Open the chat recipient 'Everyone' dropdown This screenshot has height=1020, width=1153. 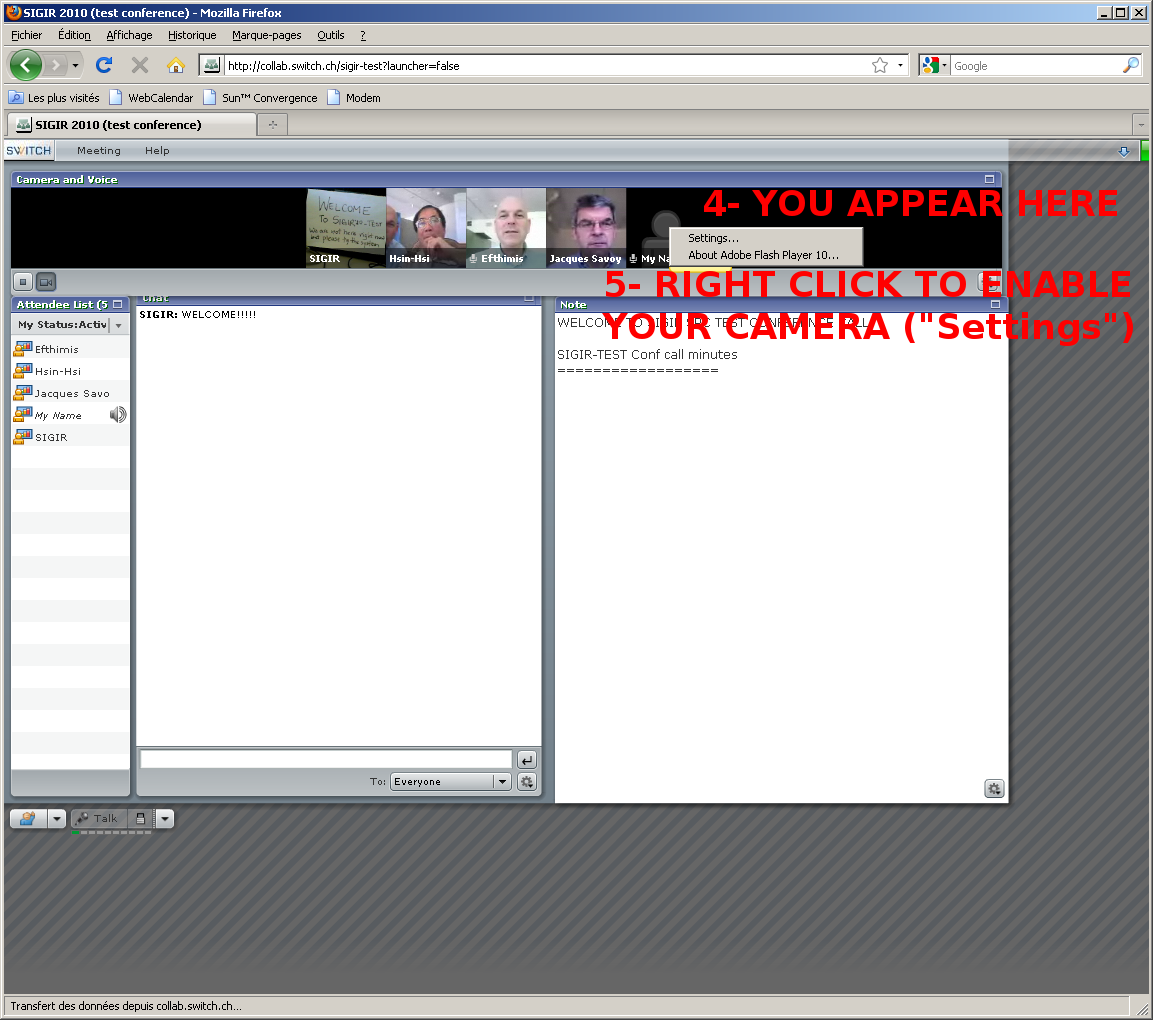tap(503, 782)
